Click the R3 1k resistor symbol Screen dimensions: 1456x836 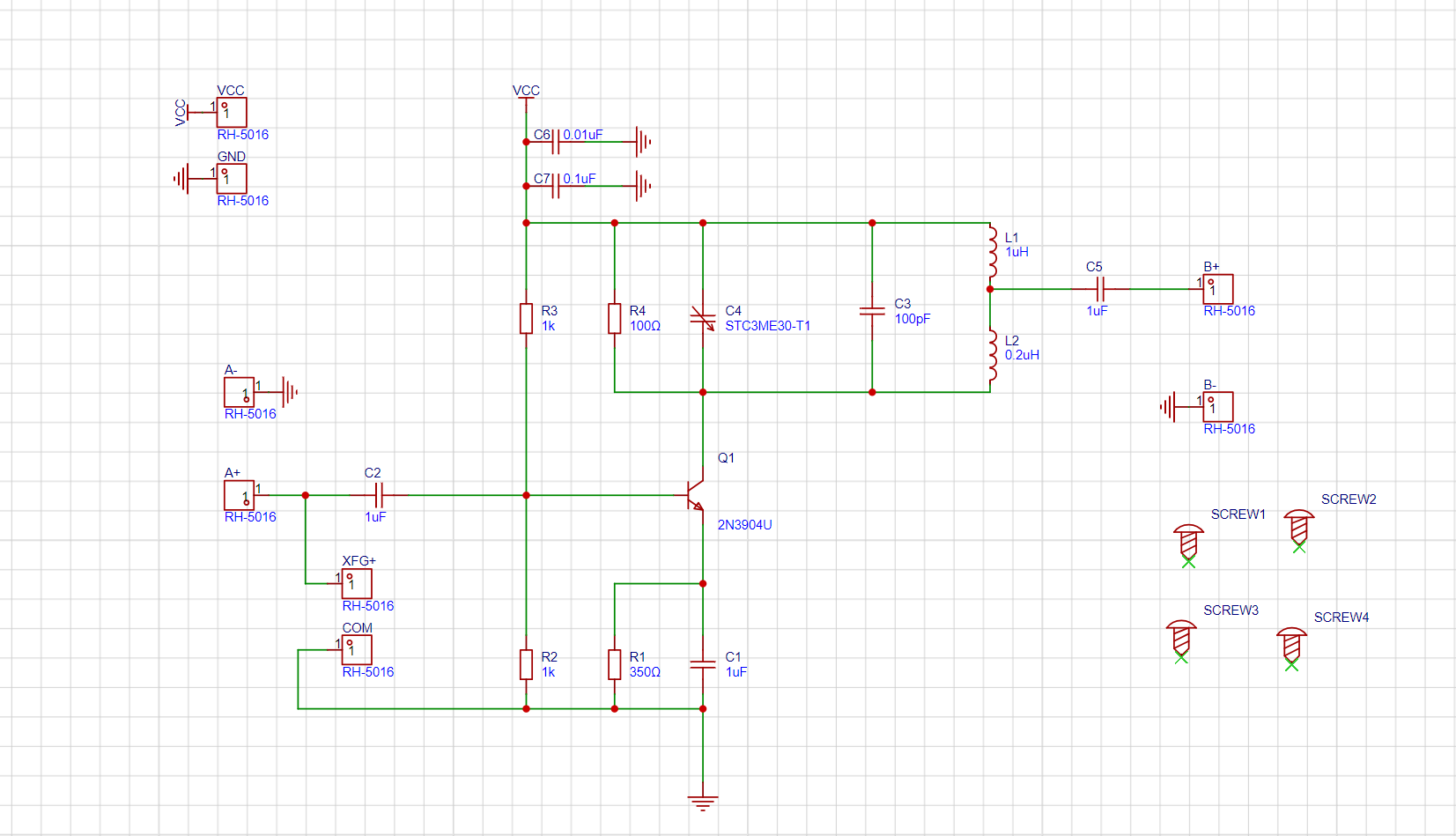coord(526,318)
